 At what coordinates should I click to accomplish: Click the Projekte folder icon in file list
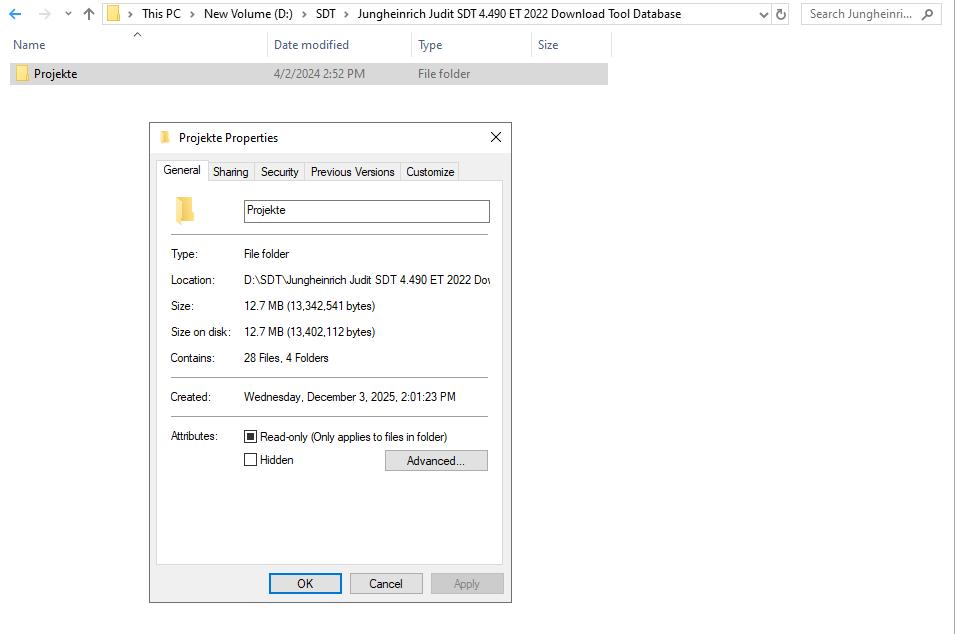[x=22, y=74]
